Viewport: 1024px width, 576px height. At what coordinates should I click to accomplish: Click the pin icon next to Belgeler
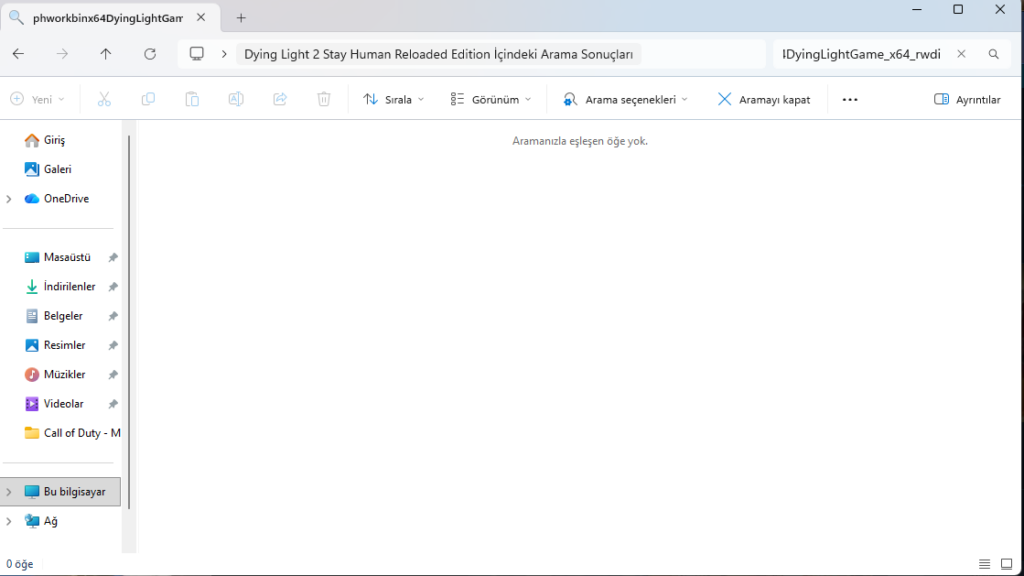pos(113,316)
